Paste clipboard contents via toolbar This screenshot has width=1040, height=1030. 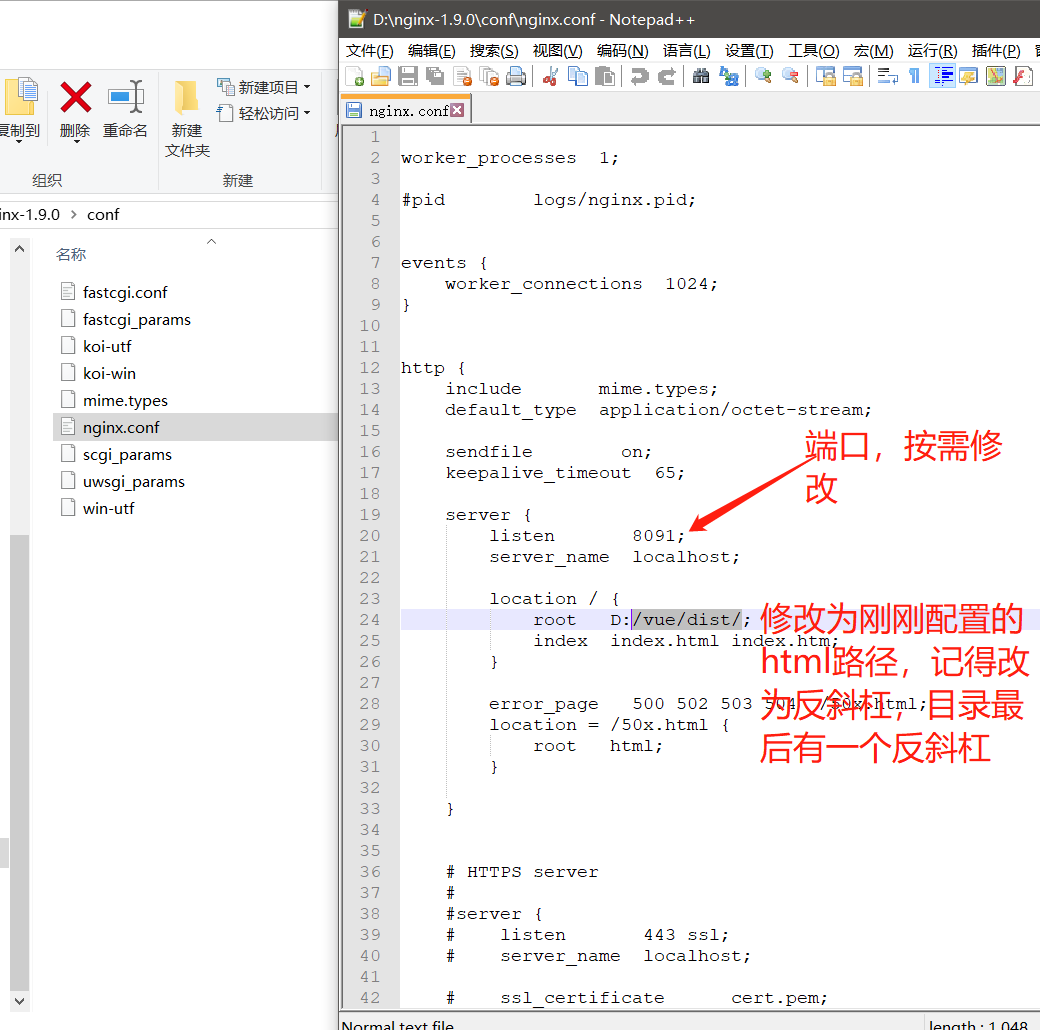point(604,76)
